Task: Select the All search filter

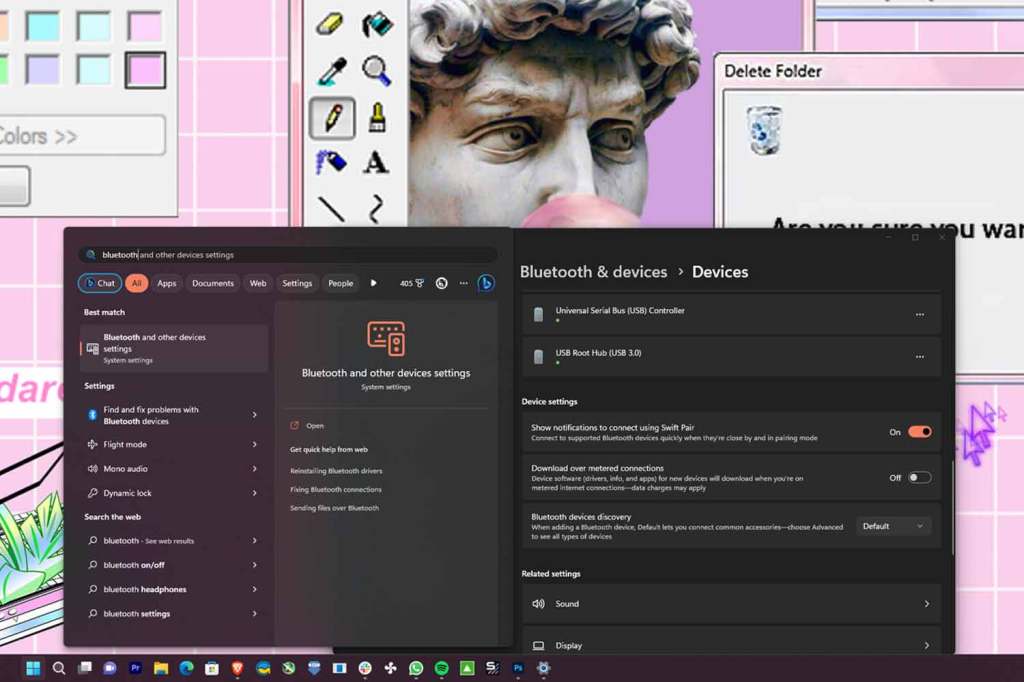Action: click(136, 283)
